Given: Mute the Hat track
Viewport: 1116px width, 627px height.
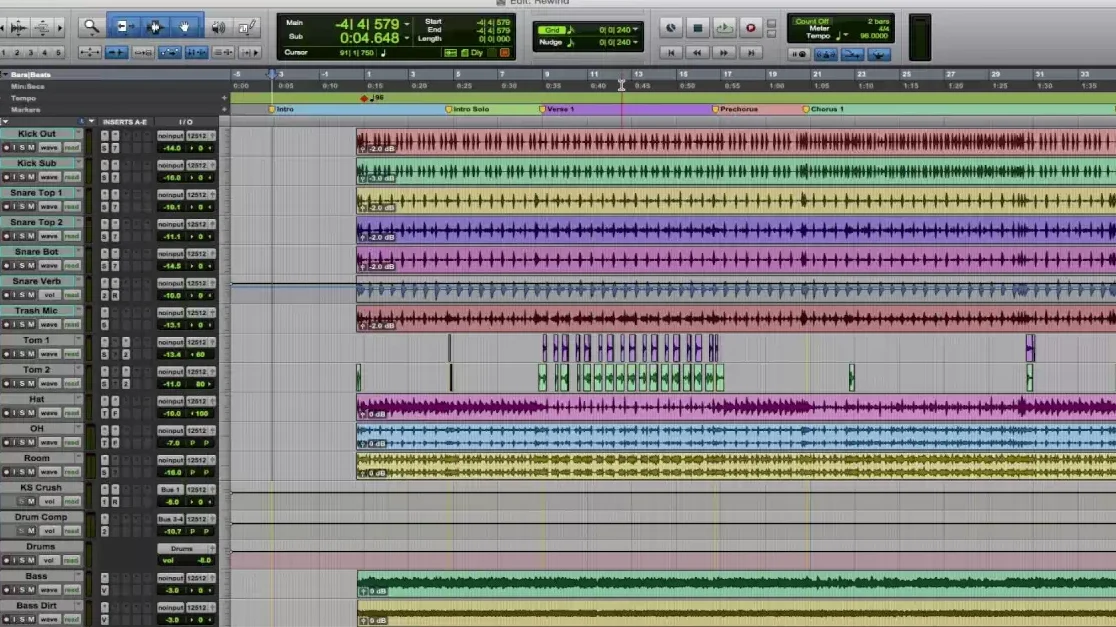Looking at the screenshot, I should (x=31, y=413).
